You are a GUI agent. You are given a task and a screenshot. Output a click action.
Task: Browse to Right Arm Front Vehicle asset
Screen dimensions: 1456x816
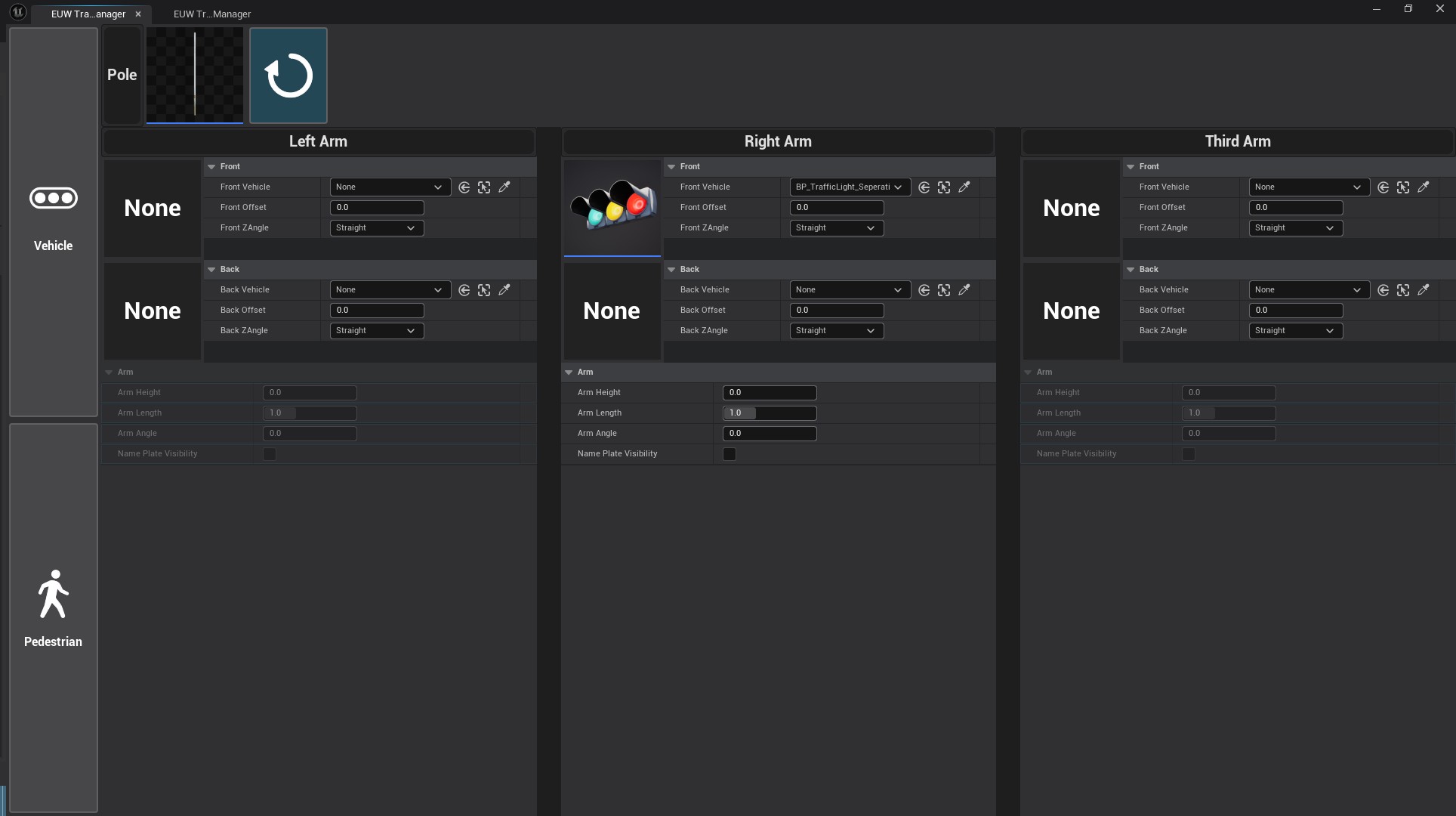point(944,187)
